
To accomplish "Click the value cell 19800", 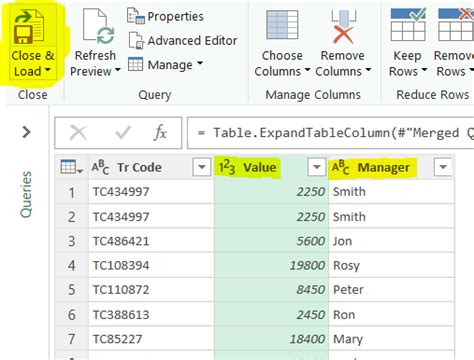I will (271, 265).
